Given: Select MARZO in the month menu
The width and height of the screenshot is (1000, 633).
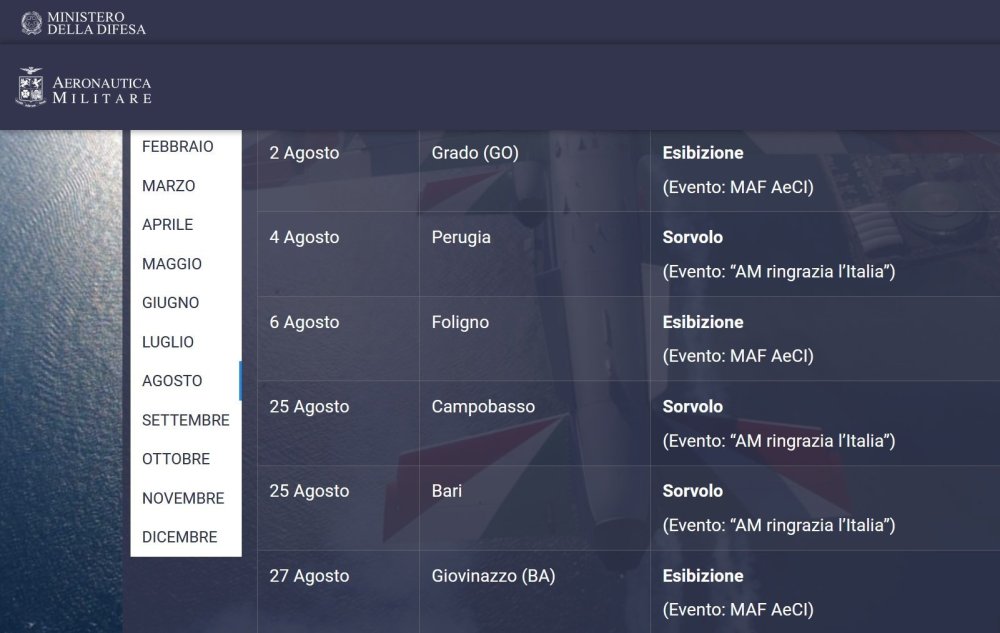Looking at the screenshot, I should [x=169, y=186].
